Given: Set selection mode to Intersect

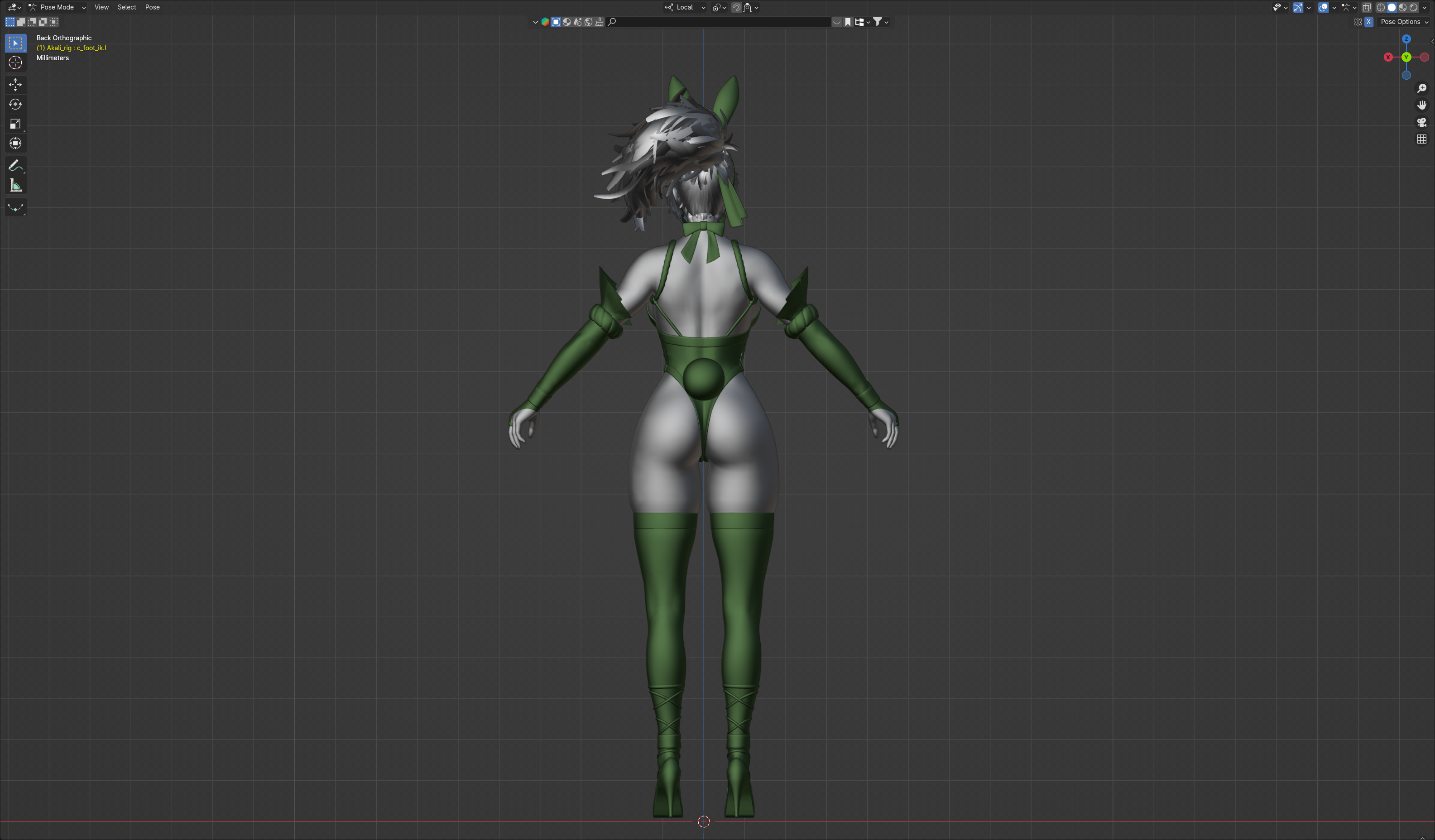Looking at the screenshot, I should tap(53, 22).
